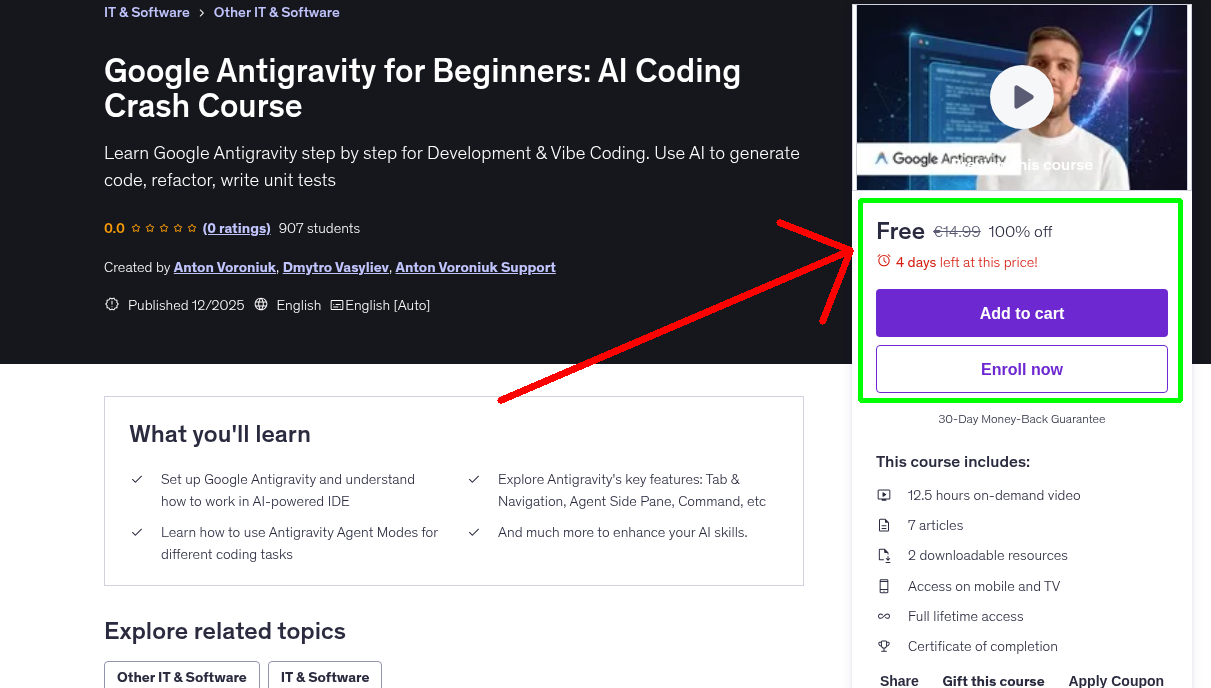Click Apply Coupon
The width and height of the screenshot is (1211, 688).
tap(1116, 679)
